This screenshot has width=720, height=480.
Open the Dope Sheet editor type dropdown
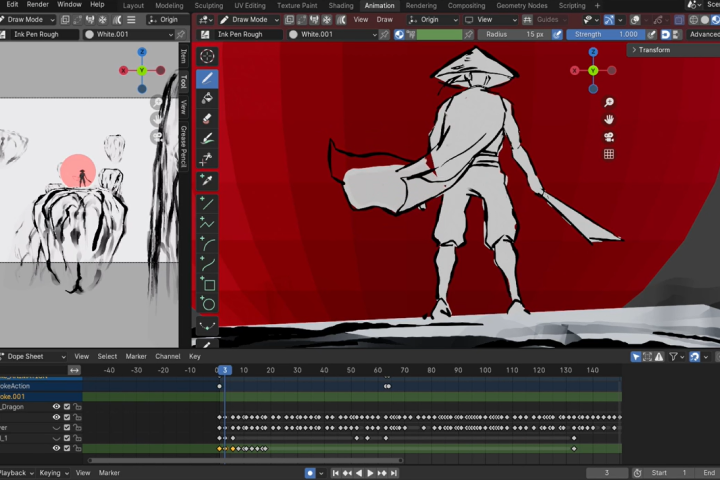pyautogui.click(x=33, y=356)
